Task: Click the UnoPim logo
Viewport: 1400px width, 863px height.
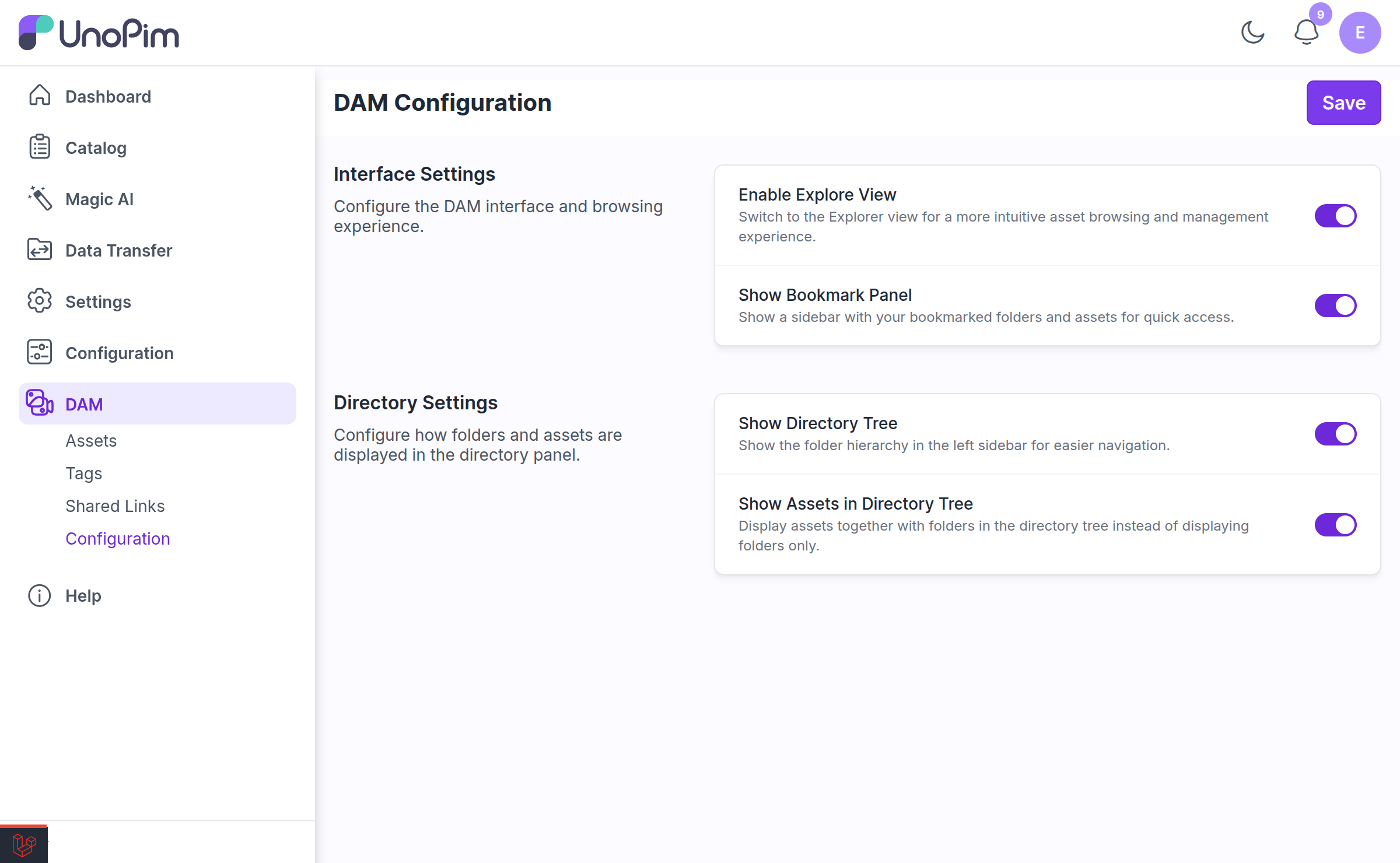Action: point(99,33)
